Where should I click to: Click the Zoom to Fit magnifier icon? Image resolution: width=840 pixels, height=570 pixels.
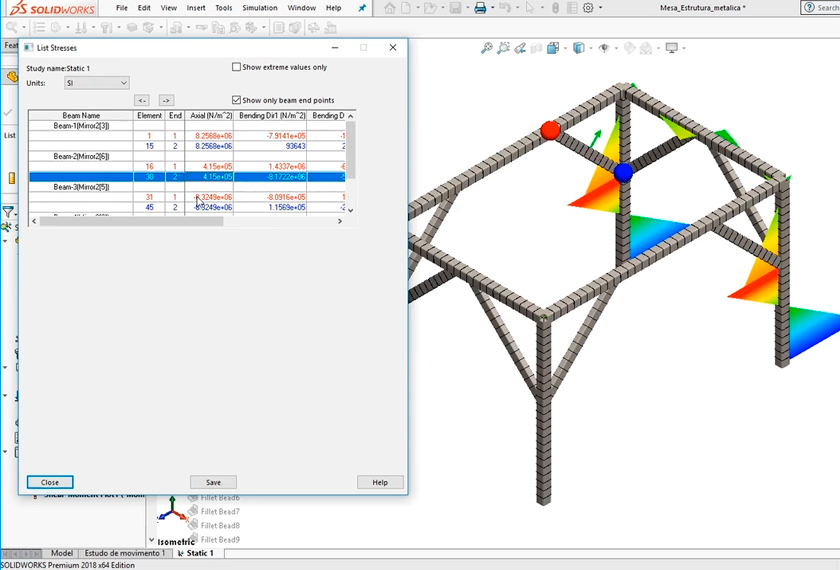pos(487,48)
